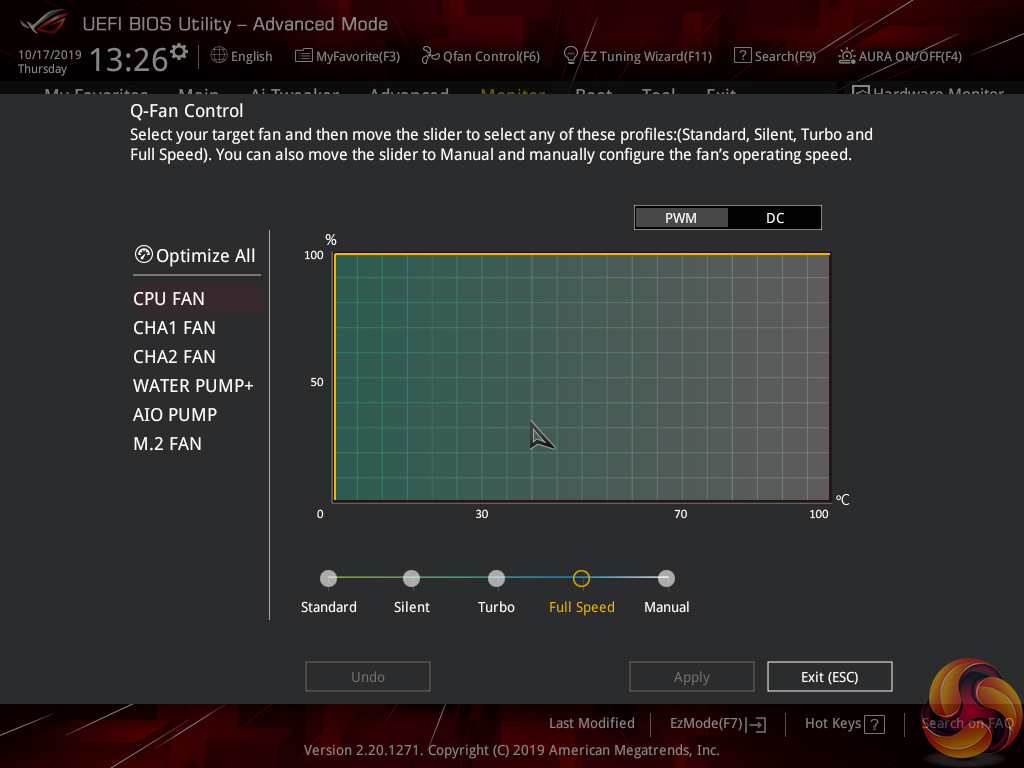Screen dimensions: 1024x768
Task: Open Last Modified log
Action: [x=592, y=723]
